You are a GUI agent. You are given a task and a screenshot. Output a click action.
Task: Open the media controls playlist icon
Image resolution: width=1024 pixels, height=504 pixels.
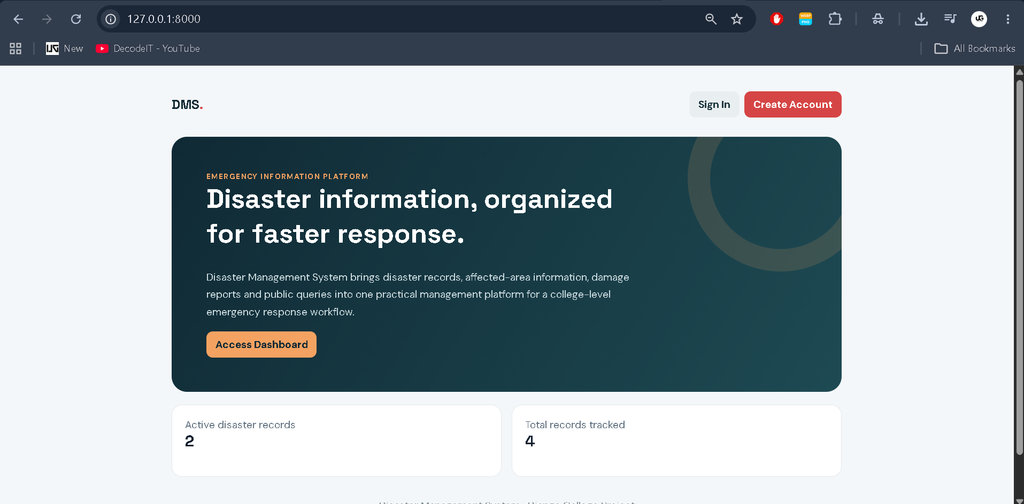pos(950,19)
